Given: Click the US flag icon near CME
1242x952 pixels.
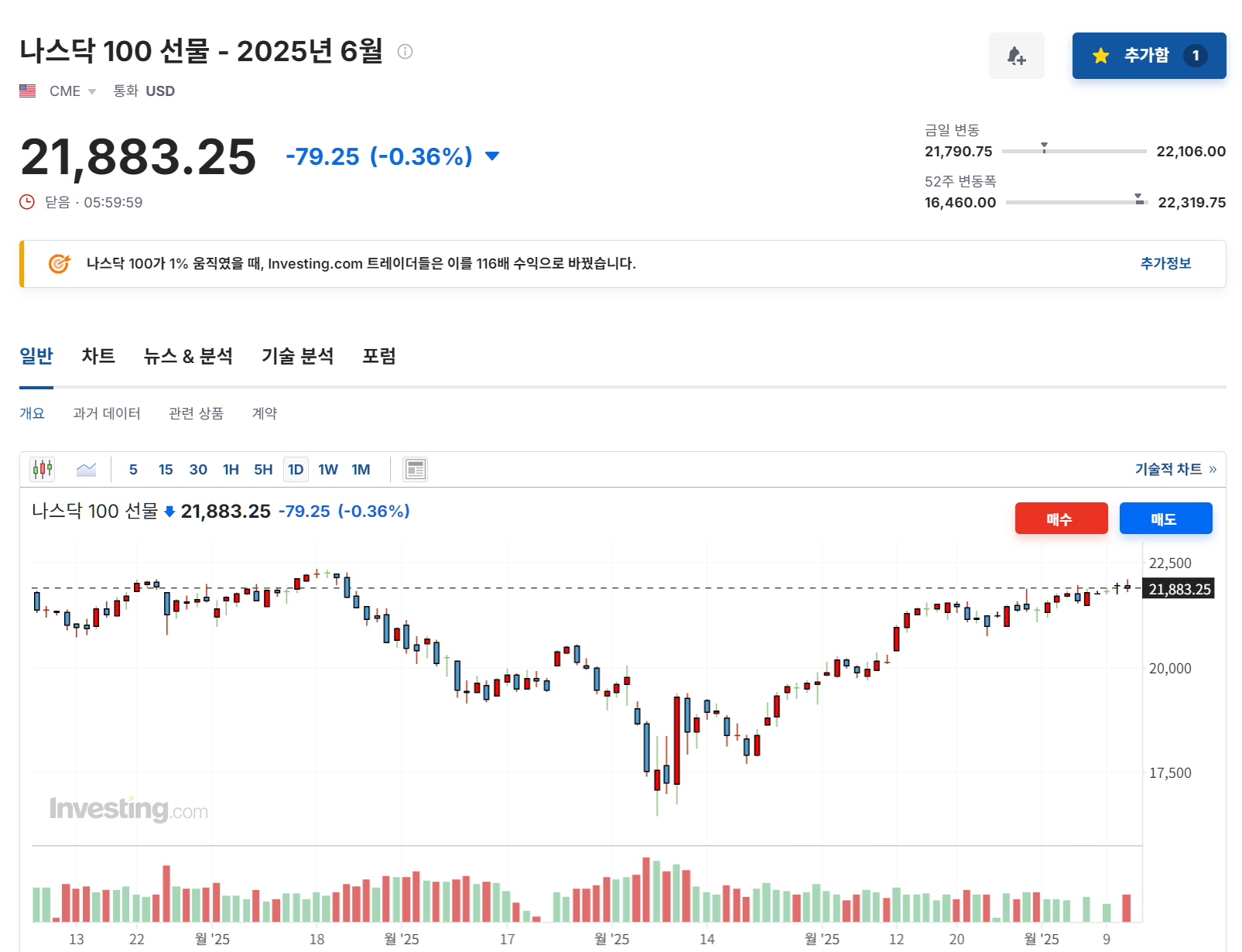Looking at the screenshot, I should (x=27, y=91).
